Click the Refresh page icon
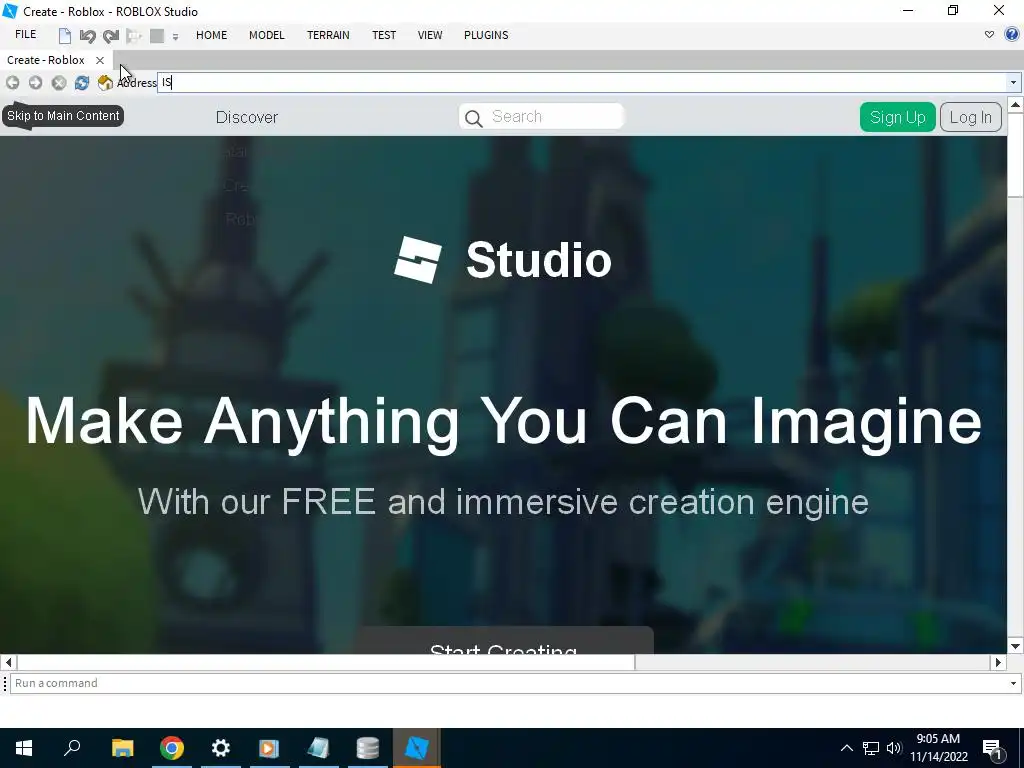Screen dimensions: 1024x768 (x=82, y=82)
